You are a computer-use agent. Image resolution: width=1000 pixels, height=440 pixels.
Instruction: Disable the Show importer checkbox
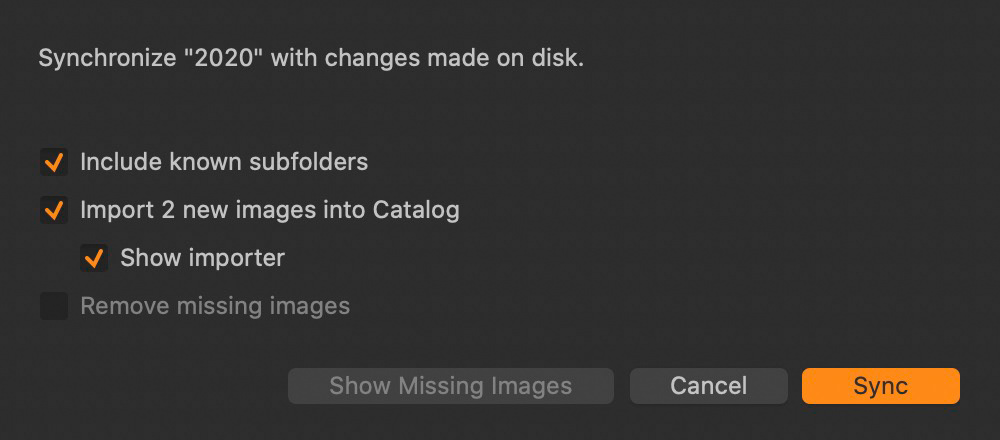click(94, 258)
